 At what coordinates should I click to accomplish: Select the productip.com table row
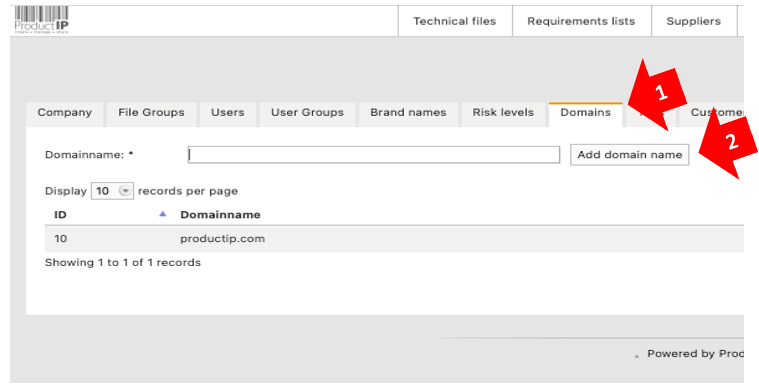click(394, 239)
